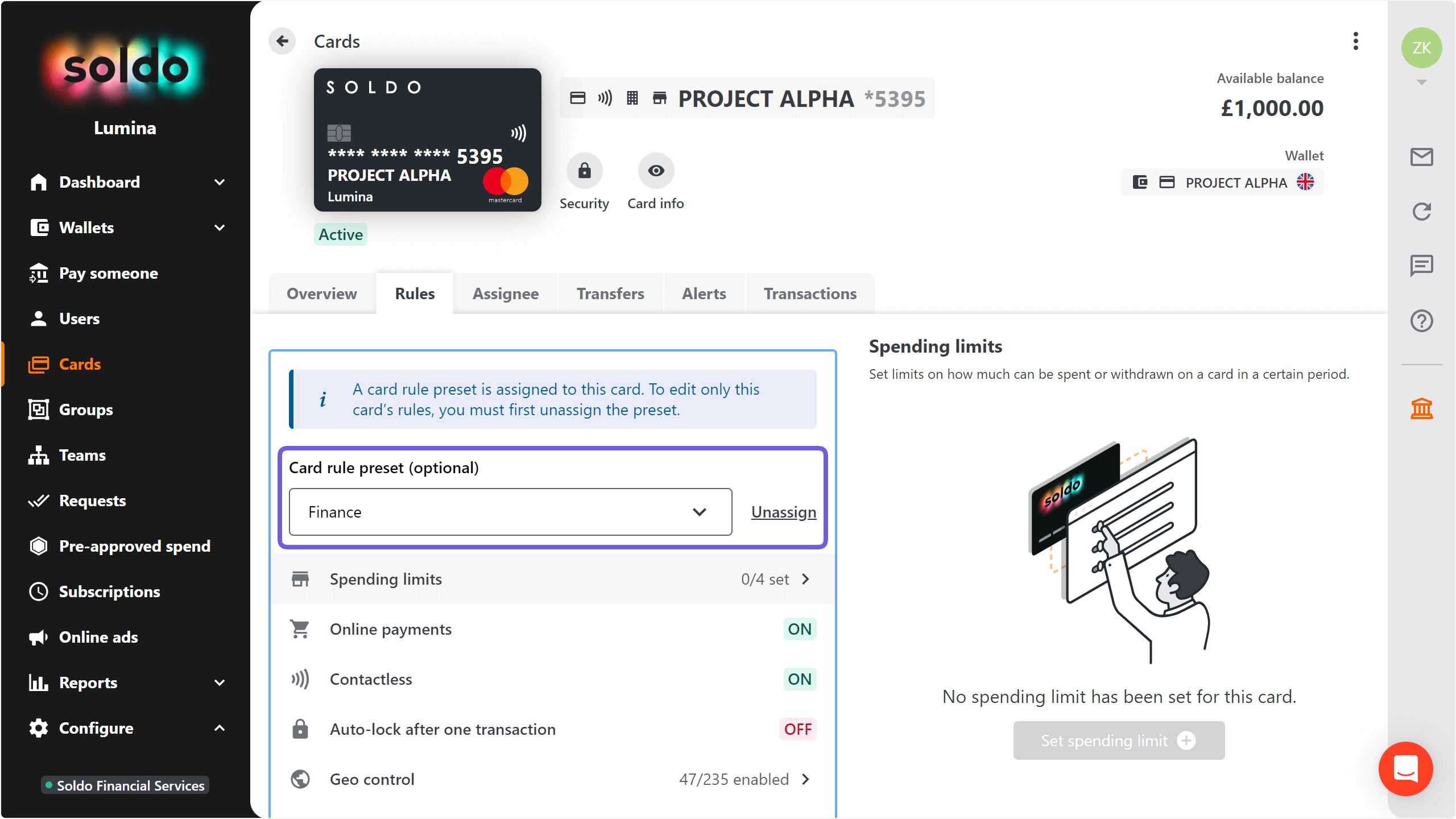The width and height of the screenshot is (1456, 819).
Task: Click the Set spending limit button
Action: (1119, 741)
